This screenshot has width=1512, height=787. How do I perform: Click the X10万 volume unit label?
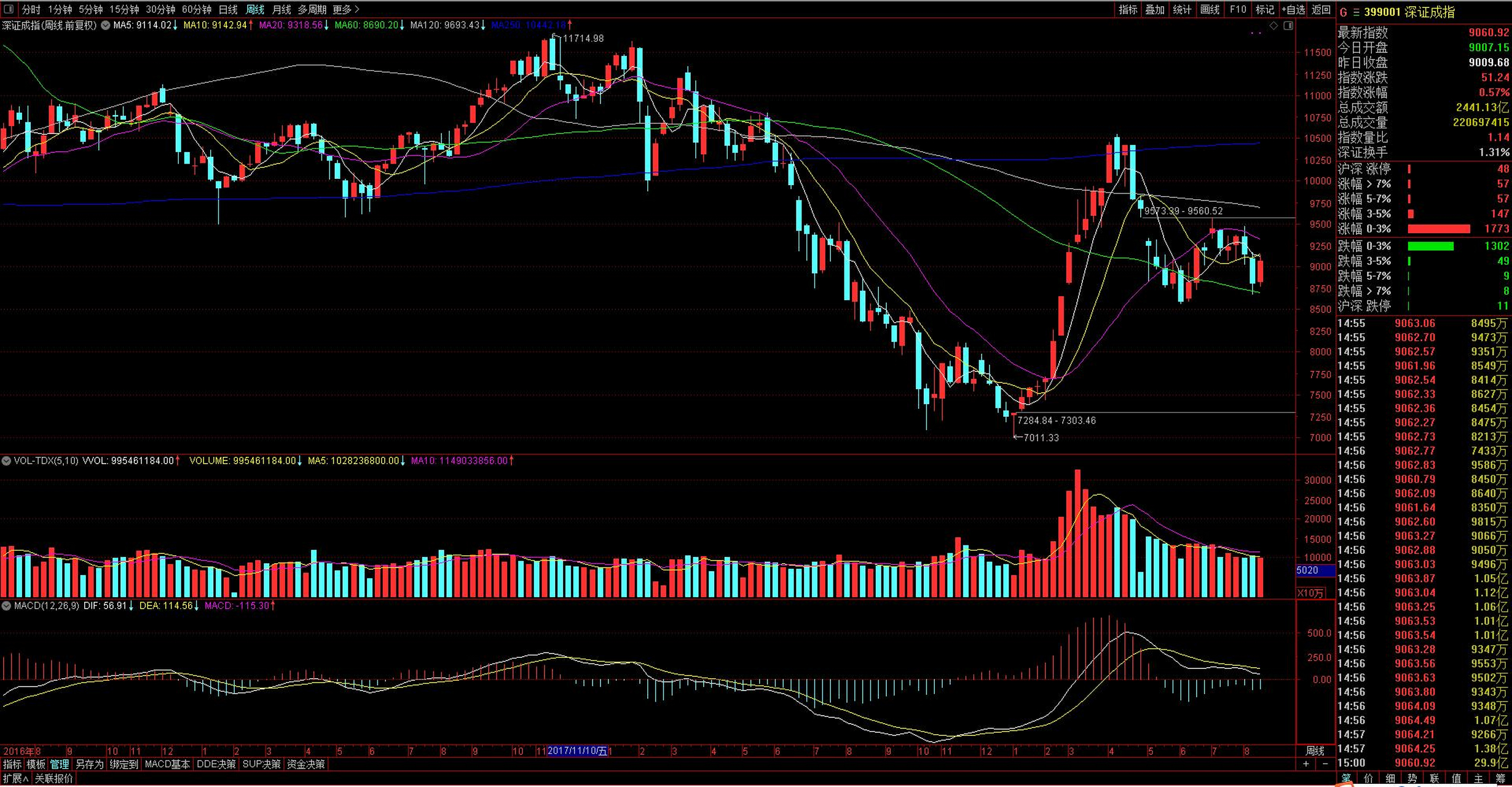1310,593
